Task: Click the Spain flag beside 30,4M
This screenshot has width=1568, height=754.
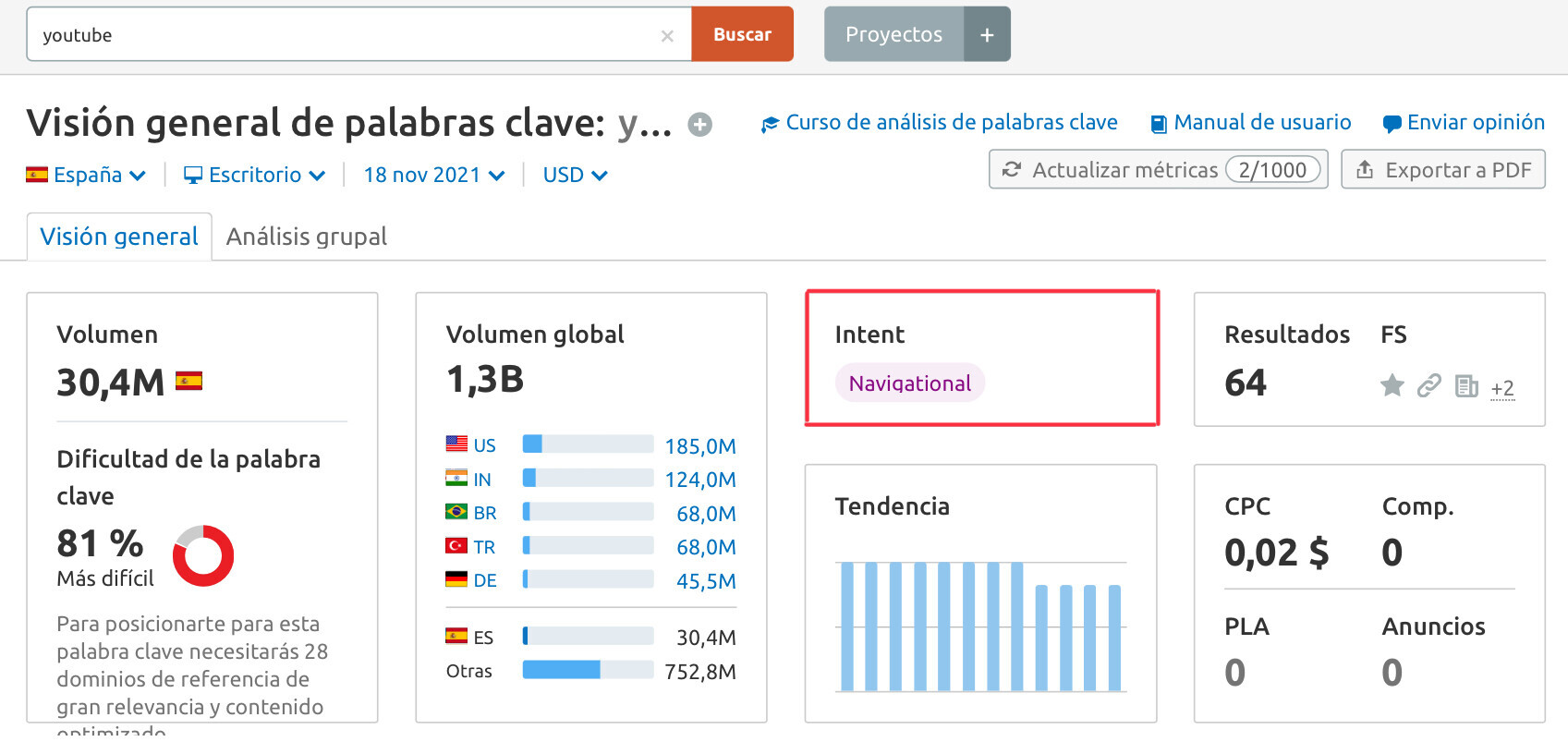Action: coord(188,381)
